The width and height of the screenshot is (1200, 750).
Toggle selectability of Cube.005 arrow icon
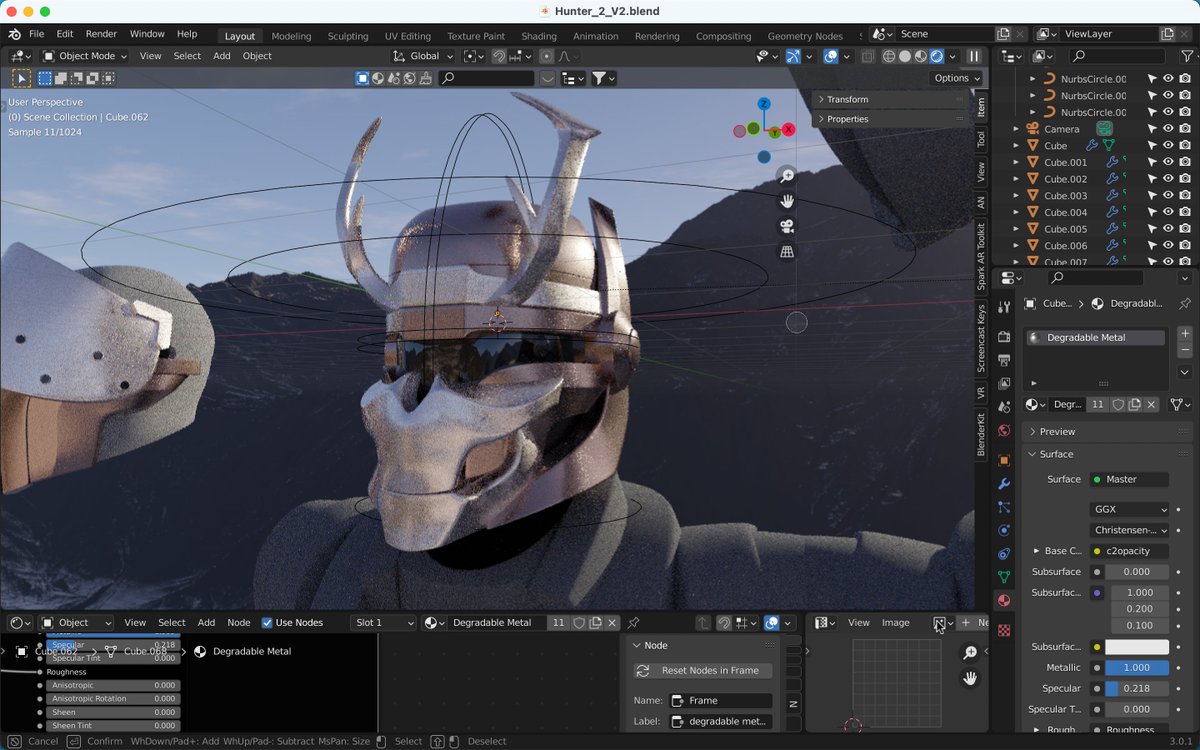(1151, 229)
